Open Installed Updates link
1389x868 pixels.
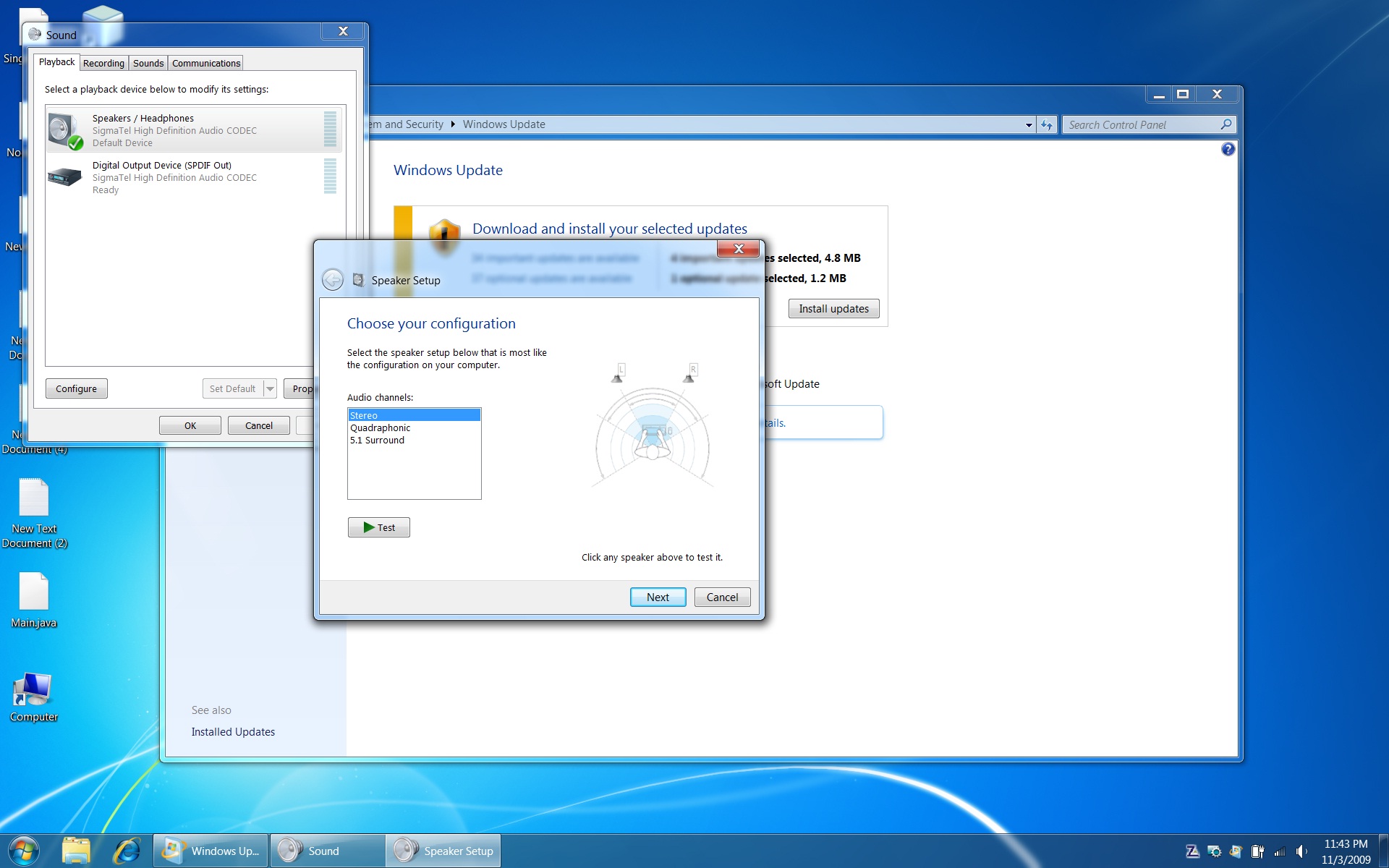pos(233,732)
